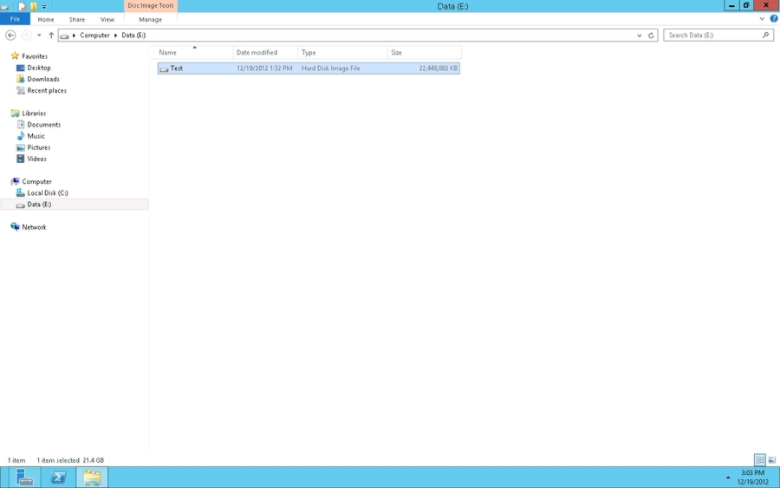Click the search magnifier icon
The image size is (780, 488).
(766, 35)
